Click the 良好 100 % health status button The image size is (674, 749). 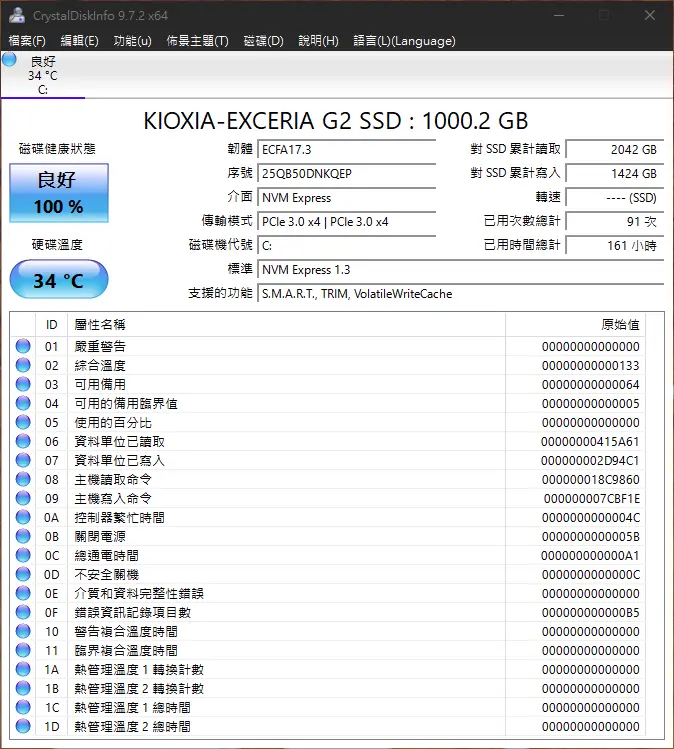(x=59, y=193)
